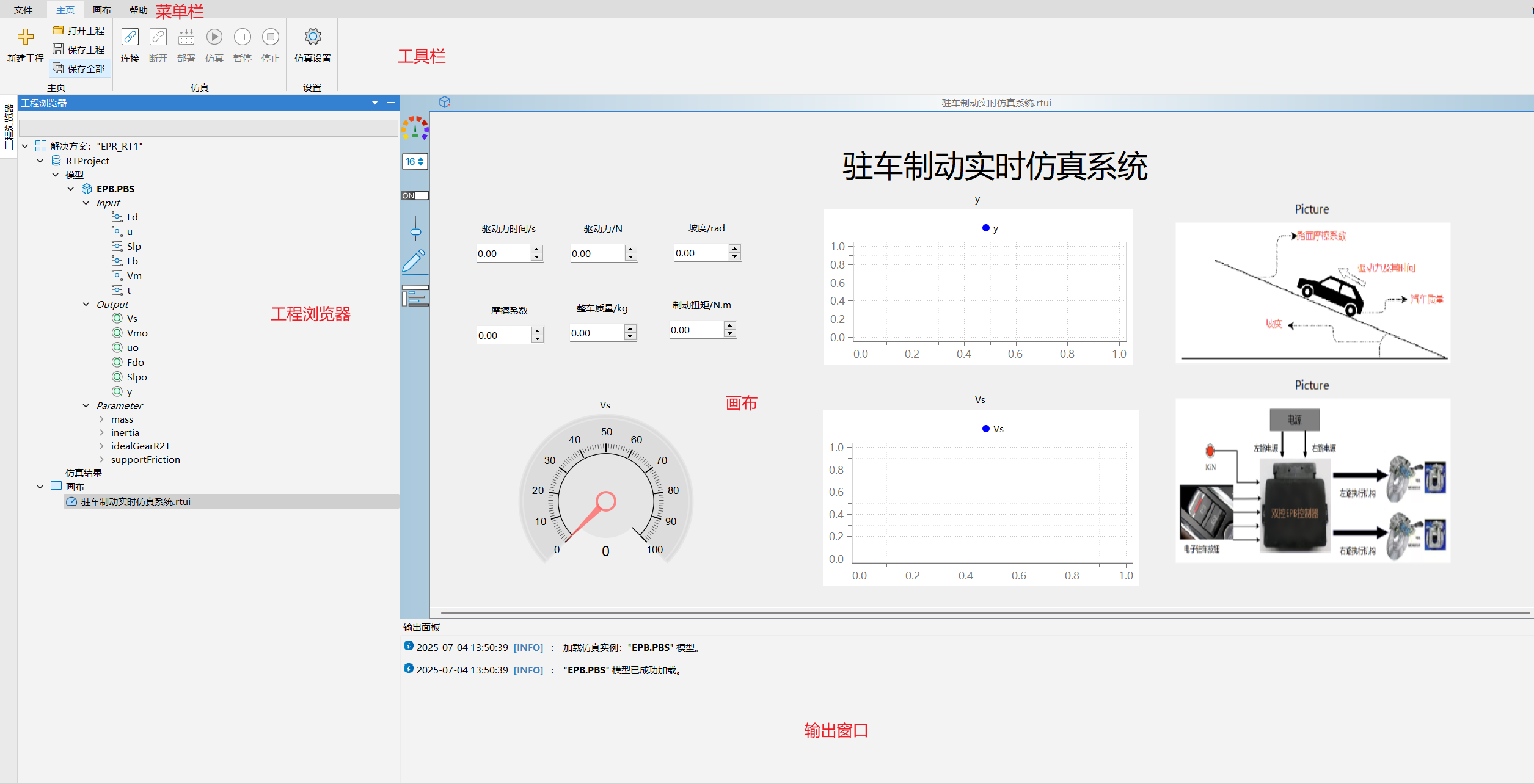1534x784 pixels.
Task: Click 保存工程 save project button
Action: [x=79, y=49]
